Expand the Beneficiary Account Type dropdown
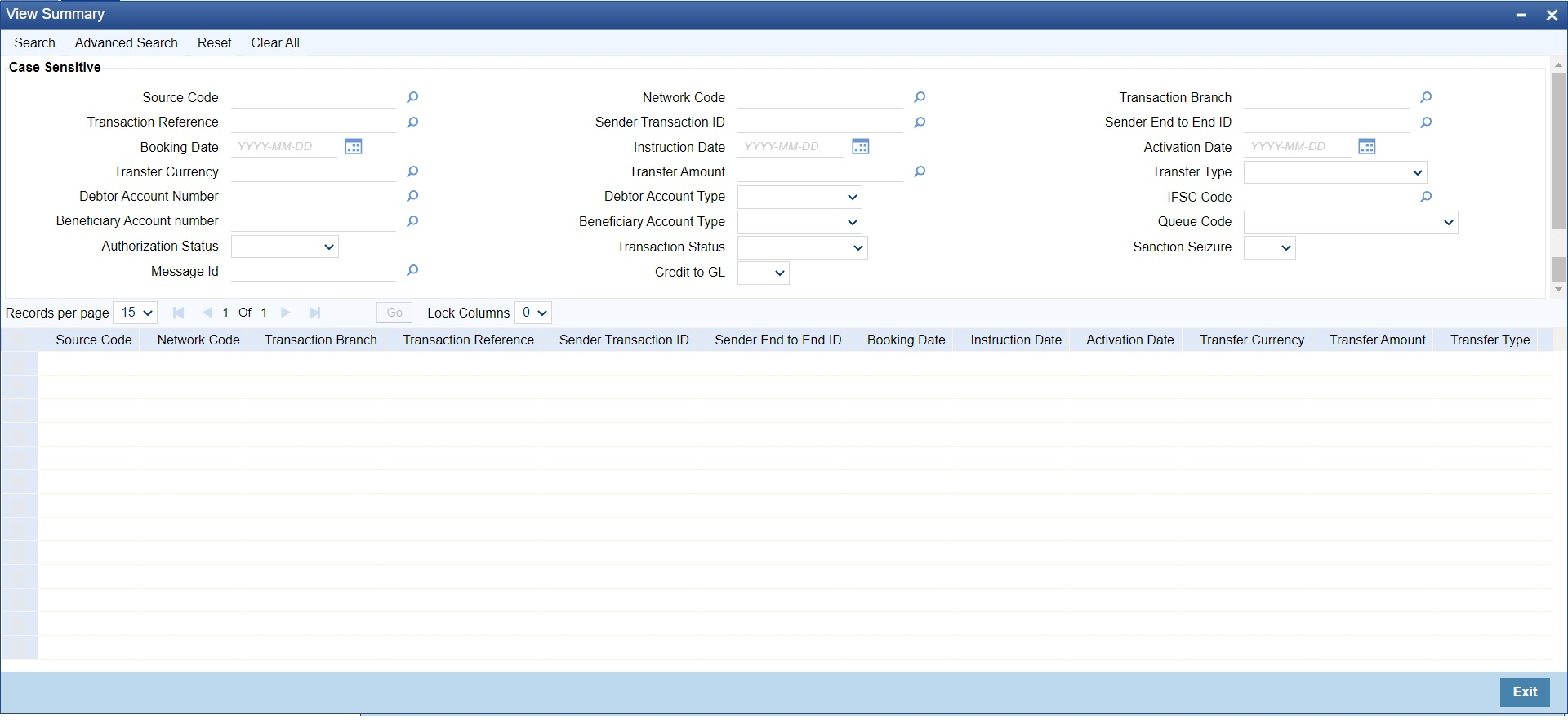 point(800,222)
